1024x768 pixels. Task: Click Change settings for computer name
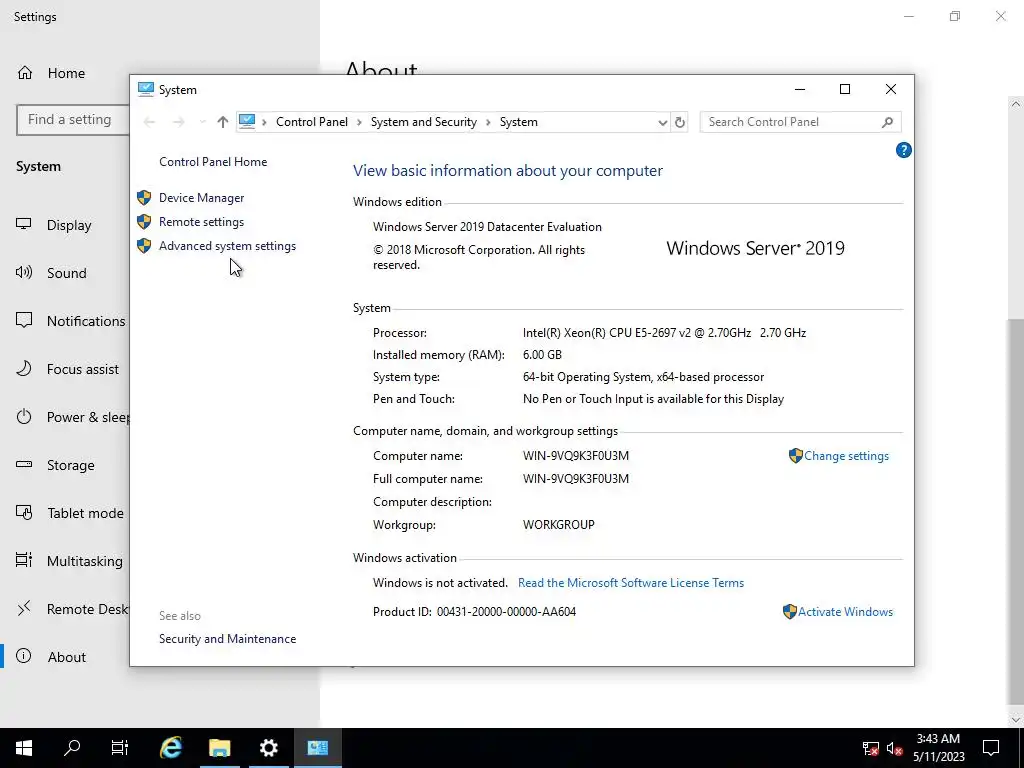(846, 456)
